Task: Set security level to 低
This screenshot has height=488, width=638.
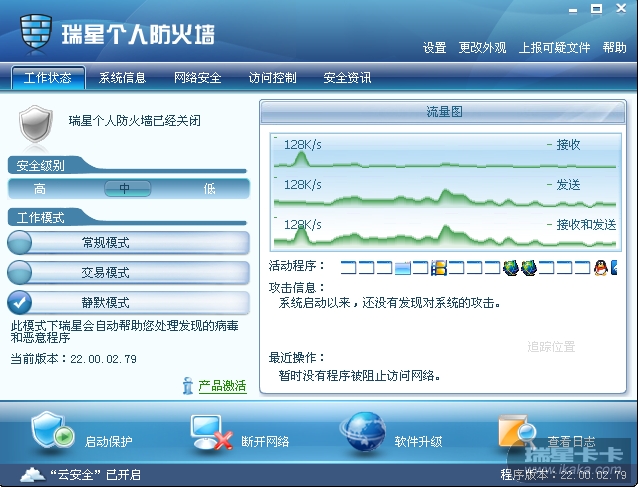Action: pos(209,188)
